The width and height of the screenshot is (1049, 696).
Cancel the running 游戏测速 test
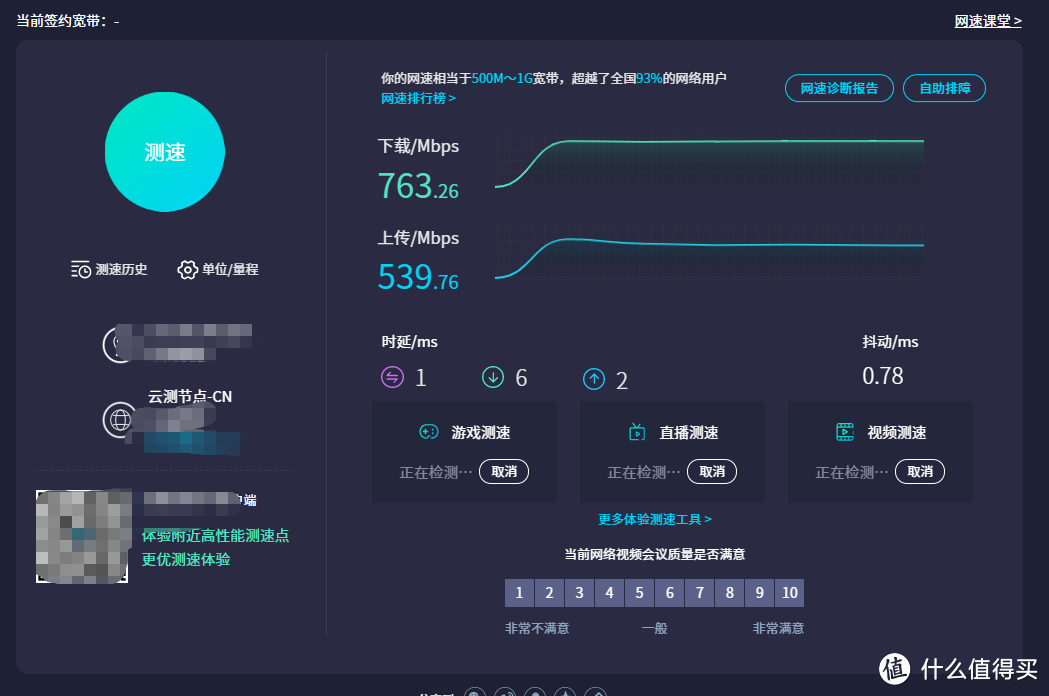coord(503,471)
